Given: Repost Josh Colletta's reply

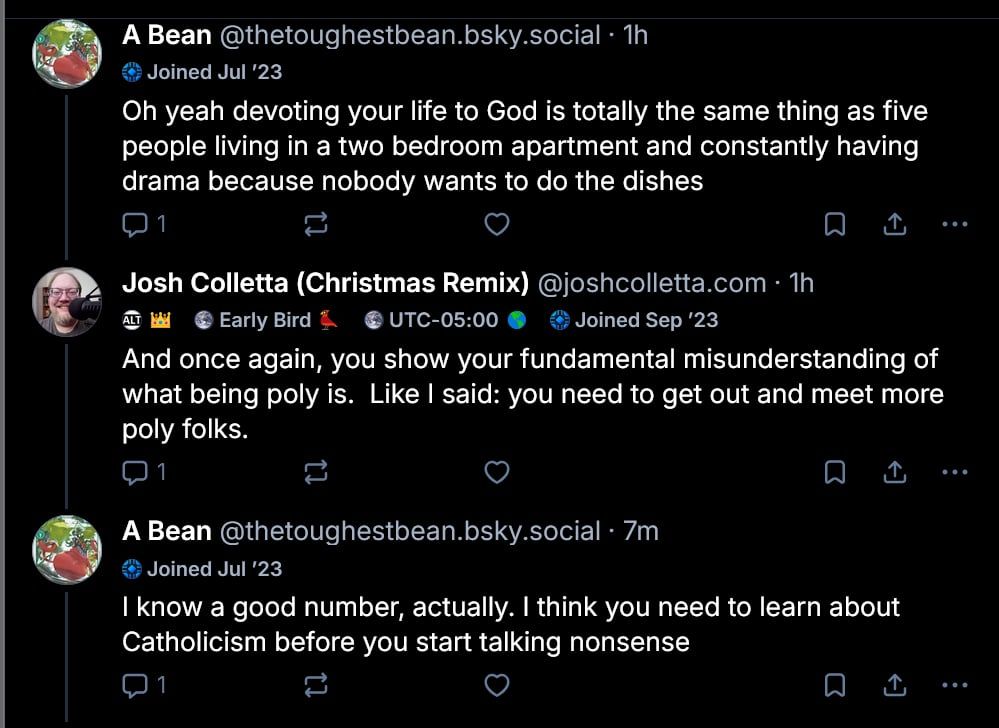Looking at the screenshot, I should 316,471.
